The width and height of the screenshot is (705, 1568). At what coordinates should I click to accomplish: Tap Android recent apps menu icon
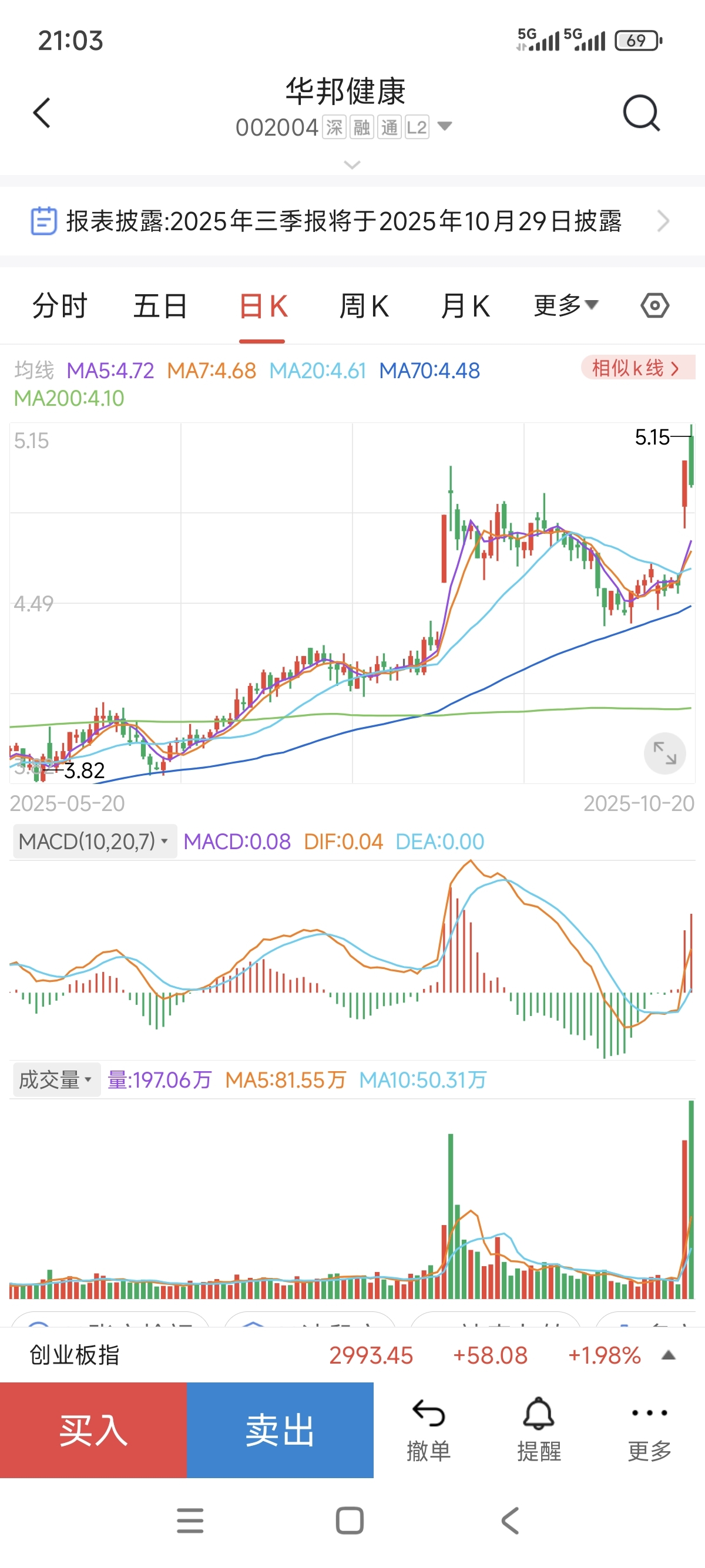coord(190,1521)
